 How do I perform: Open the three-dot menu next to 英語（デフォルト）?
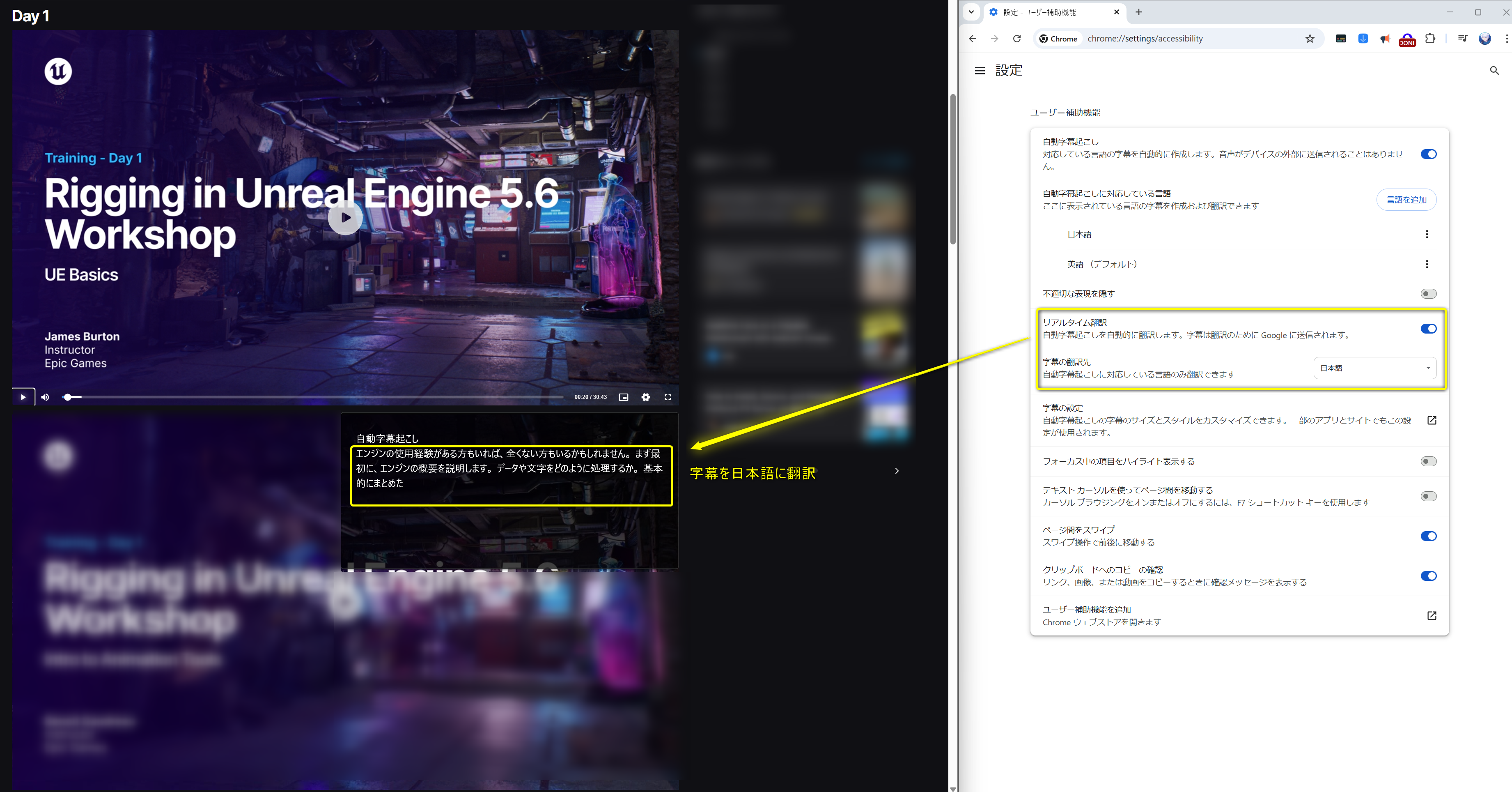[x=1427, y=264]
